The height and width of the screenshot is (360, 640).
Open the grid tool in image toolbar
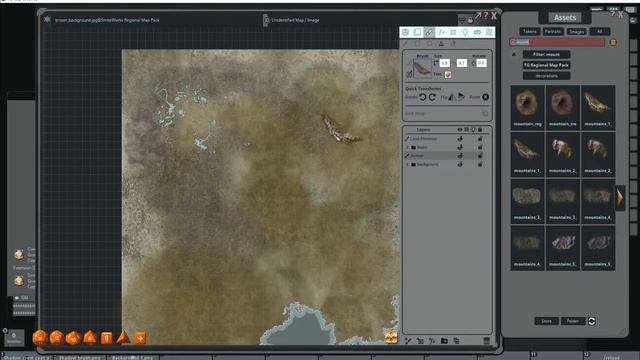453,32
